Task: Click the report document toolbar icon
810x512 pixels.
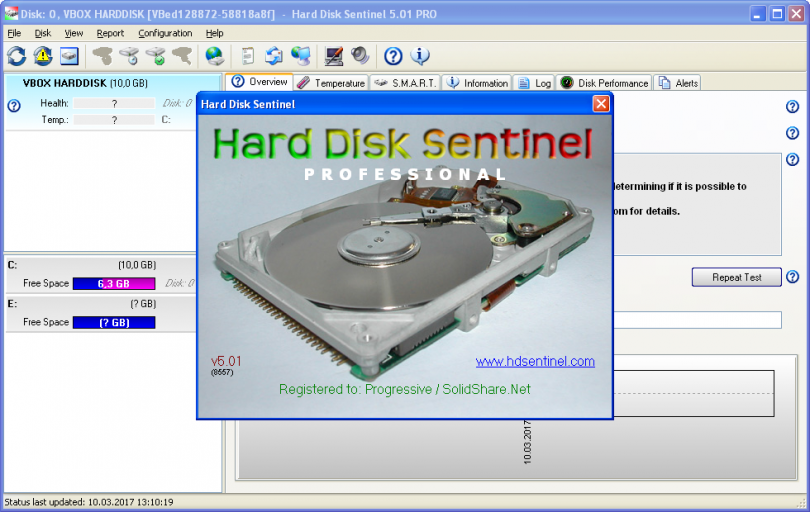Action: (x=248, y=56)
